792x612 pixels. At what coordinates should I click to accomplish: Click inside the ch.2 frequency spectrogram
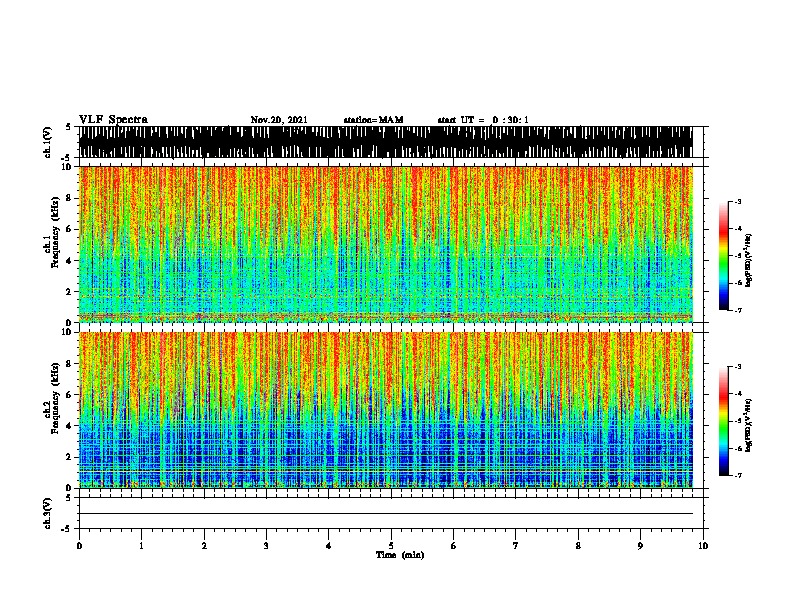tap(386, 410)
